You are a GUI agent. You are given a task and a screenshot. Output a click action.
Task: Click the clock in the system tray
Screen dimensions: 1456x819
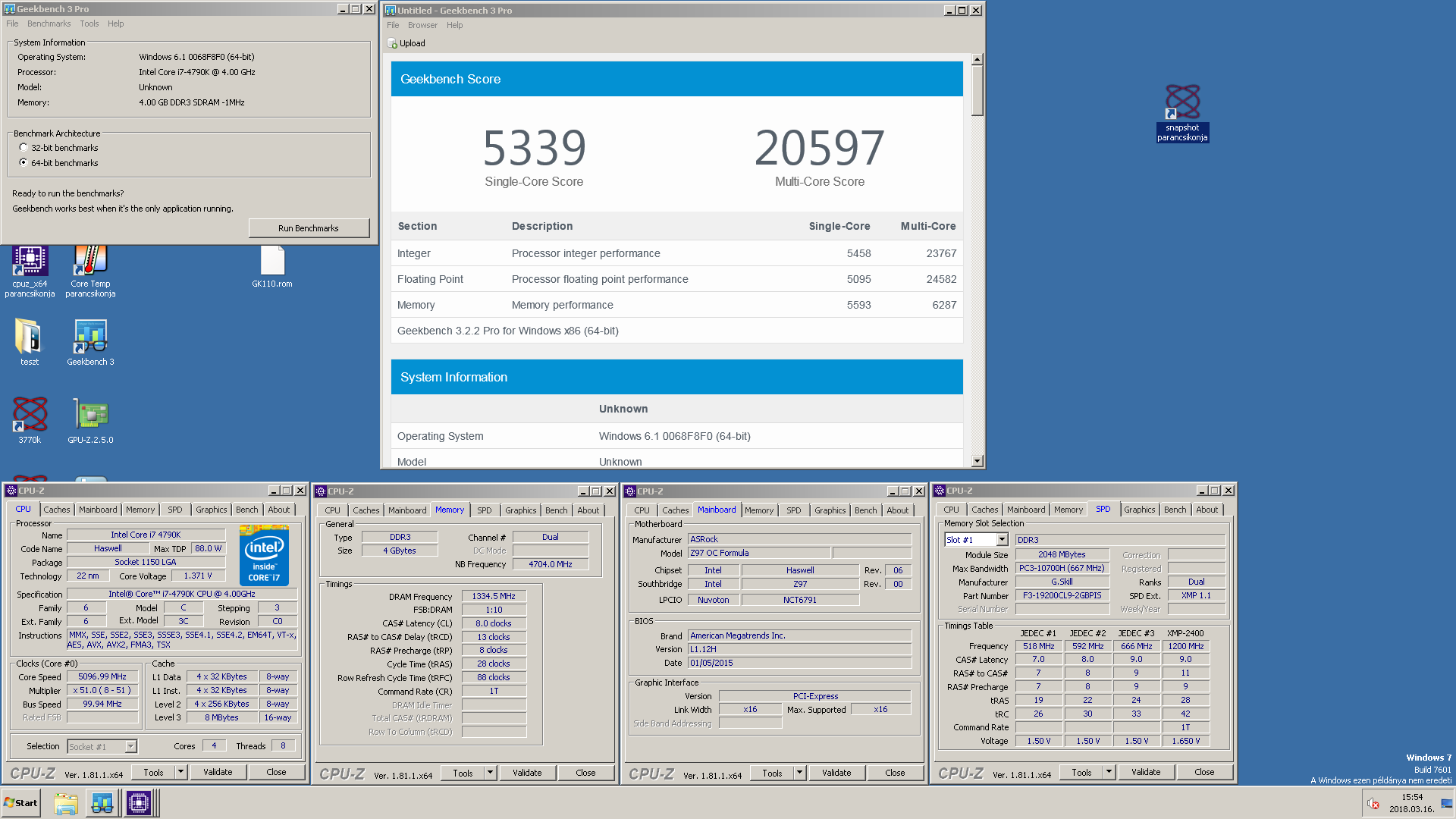tap(1411, 803)
